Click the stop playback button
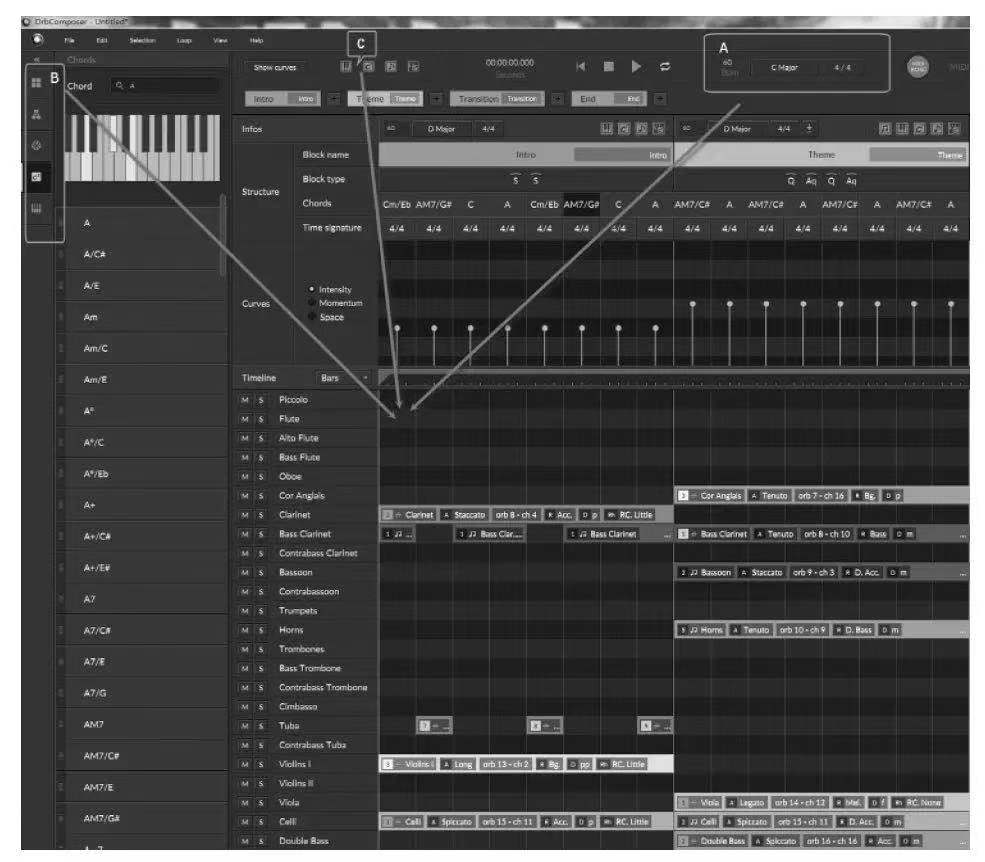The height and width of the screenshot is (862, 985). tap(609, 67)
